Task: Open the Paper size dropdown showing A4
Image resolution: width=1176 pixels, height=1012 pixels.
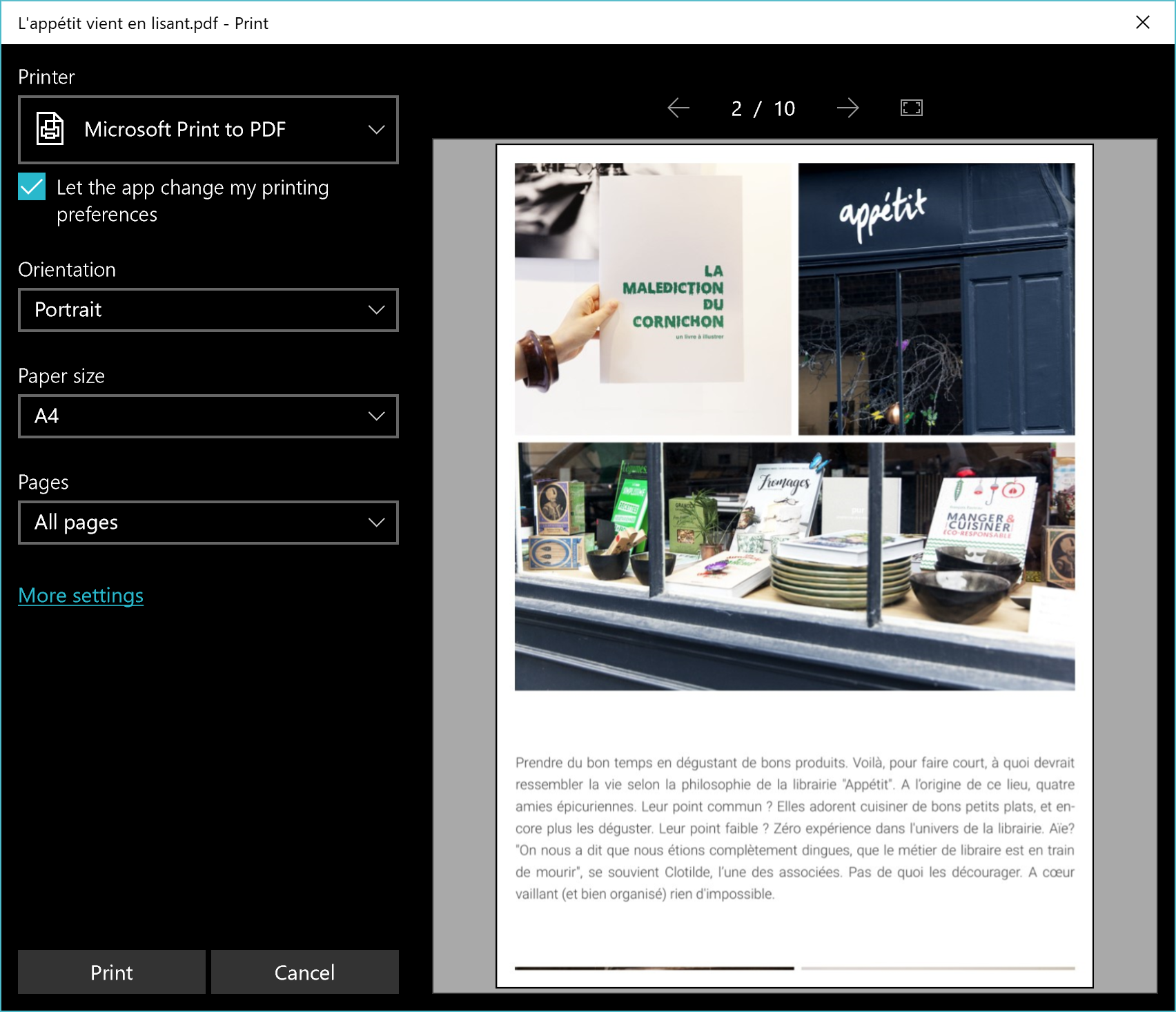Action: [x=208, y=416]
